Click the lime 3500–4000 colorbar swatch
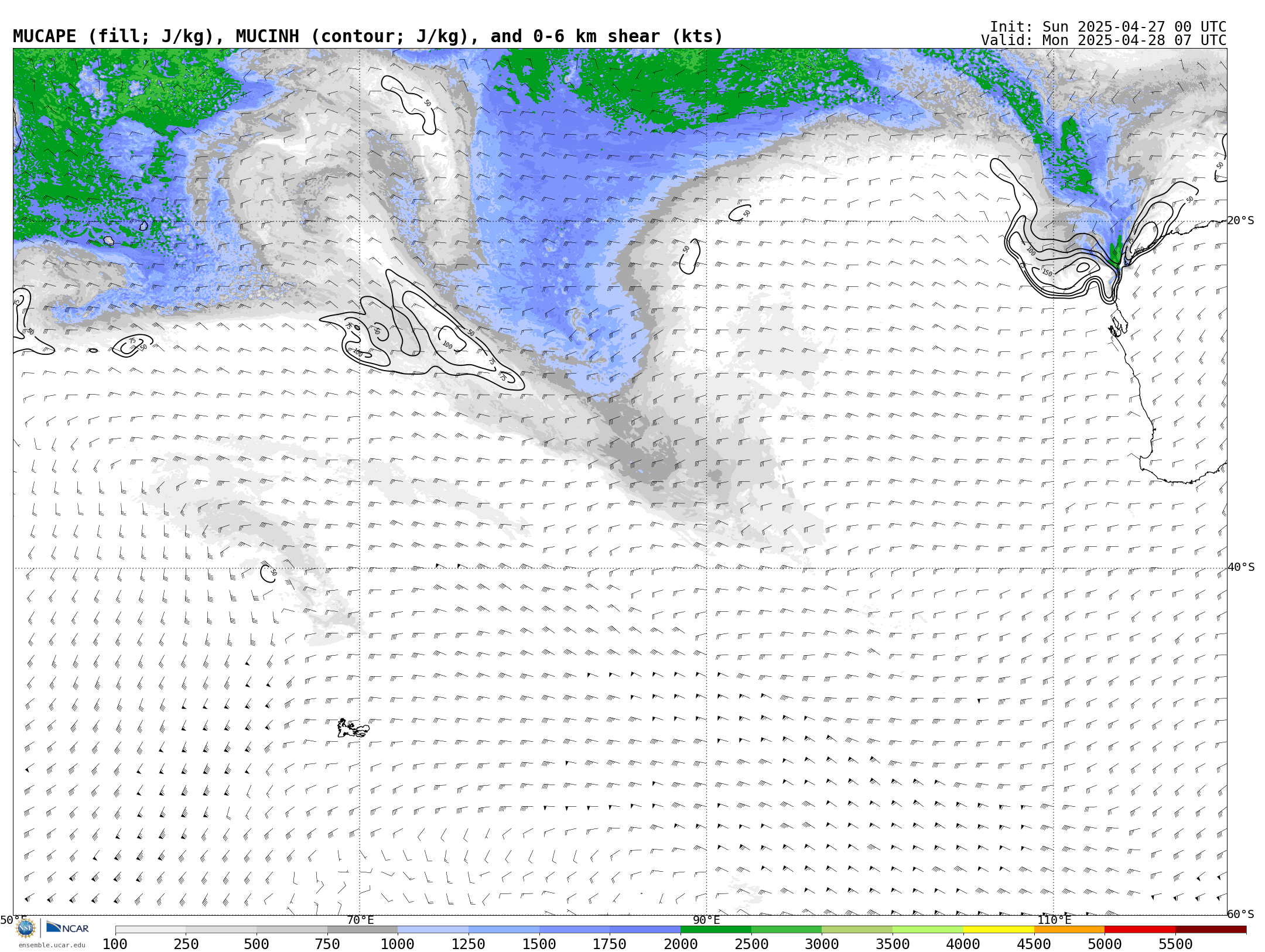This screenshot has width=1265, height=952. 928,930
